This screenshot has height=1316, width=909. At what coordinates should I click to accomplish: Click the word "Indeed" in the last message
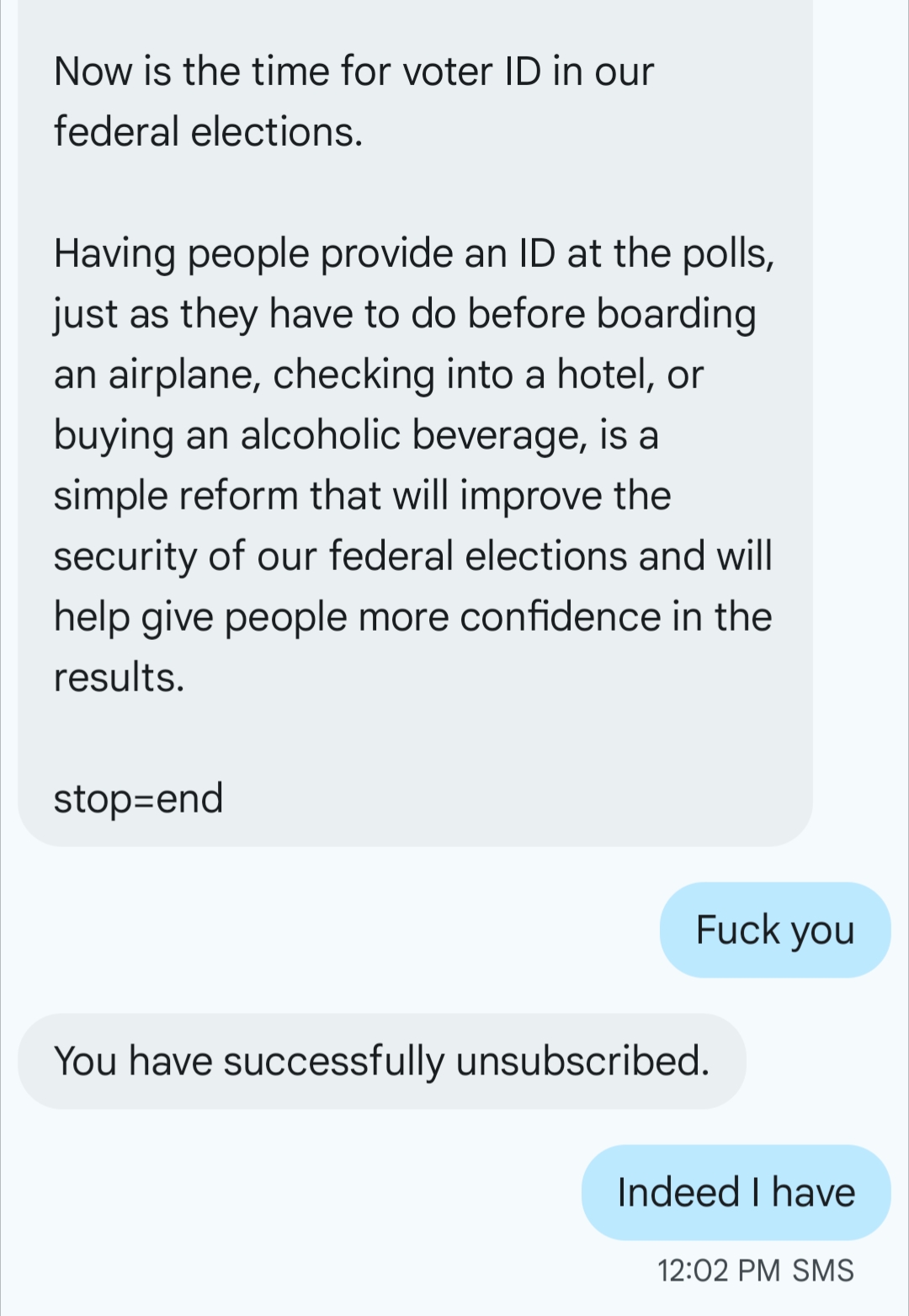(x=678, y=1192)
